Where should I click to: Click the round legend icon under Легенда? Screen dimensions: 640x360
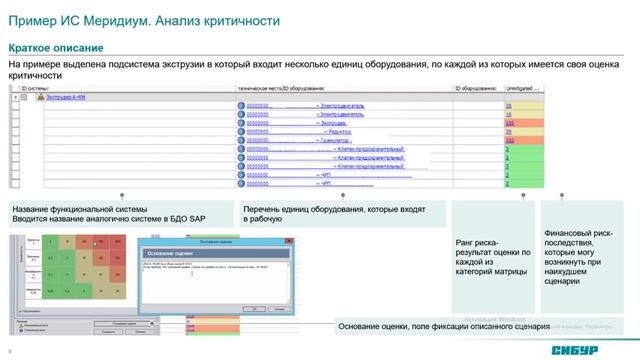tap(21, 330)
